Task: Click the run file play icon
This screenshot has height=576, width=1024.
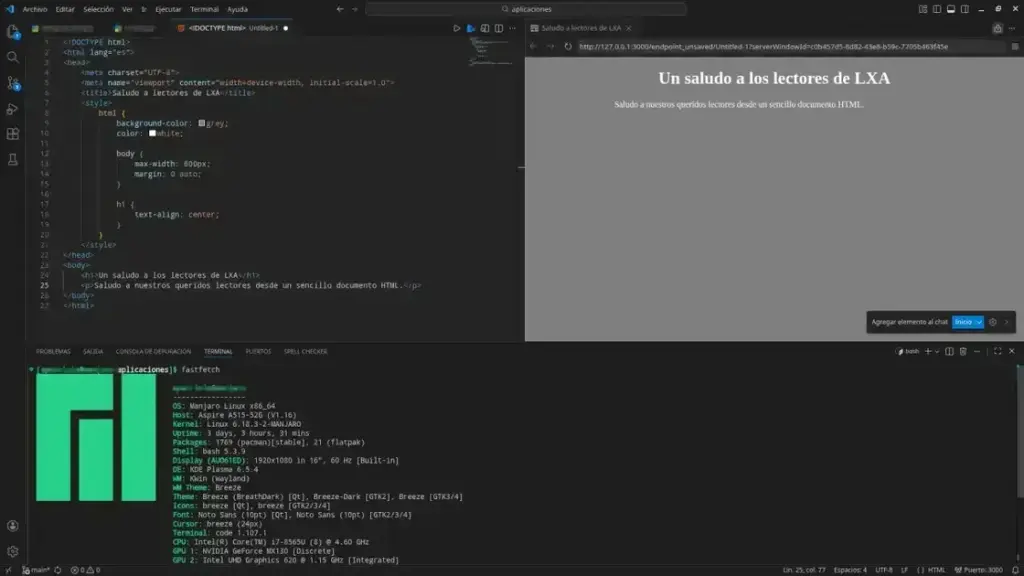Action: click(456, 28)
